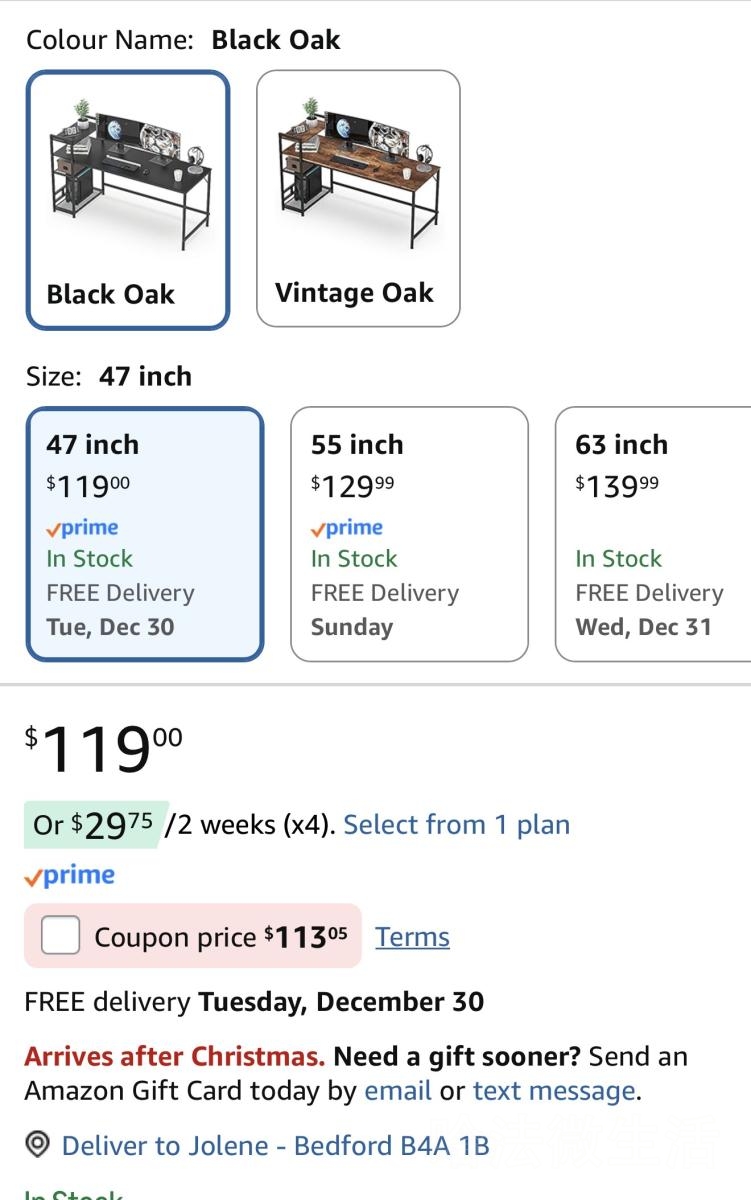Image resolution: width=751 pixels, height=1200 pixels.
Task: Click the Prime logo under the price
Action: pos(70,876)
